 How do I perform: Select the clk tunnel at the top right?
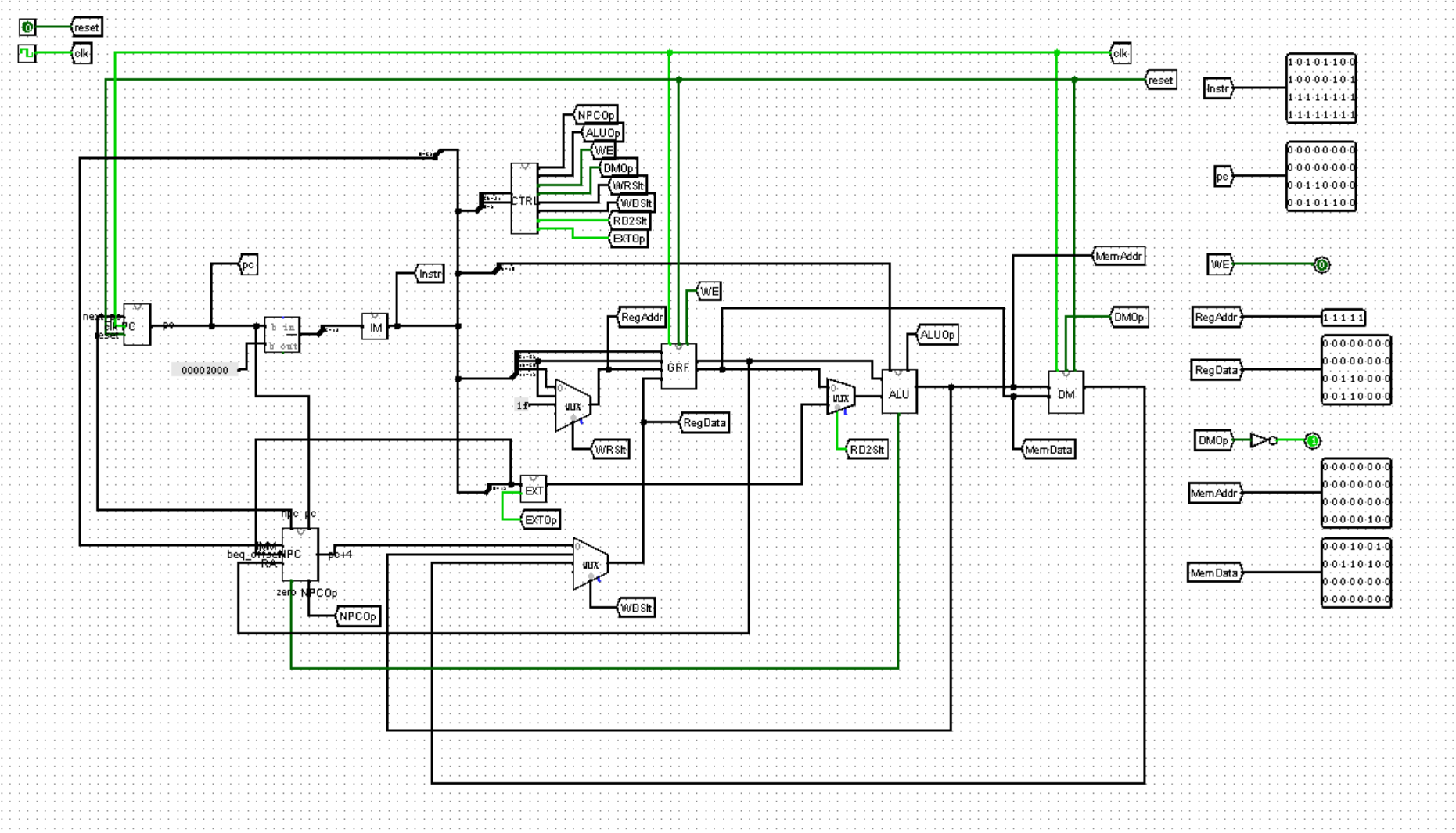click(x=1120, y=53)
